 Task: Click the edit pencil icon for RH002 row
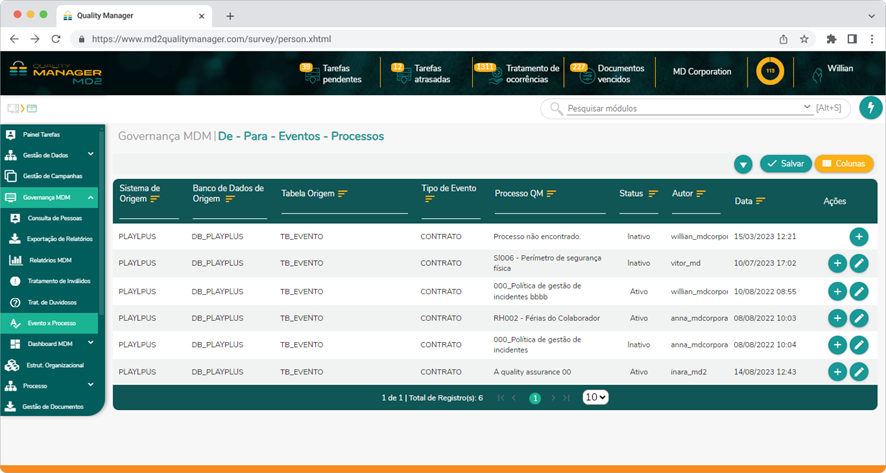(859, 318)
